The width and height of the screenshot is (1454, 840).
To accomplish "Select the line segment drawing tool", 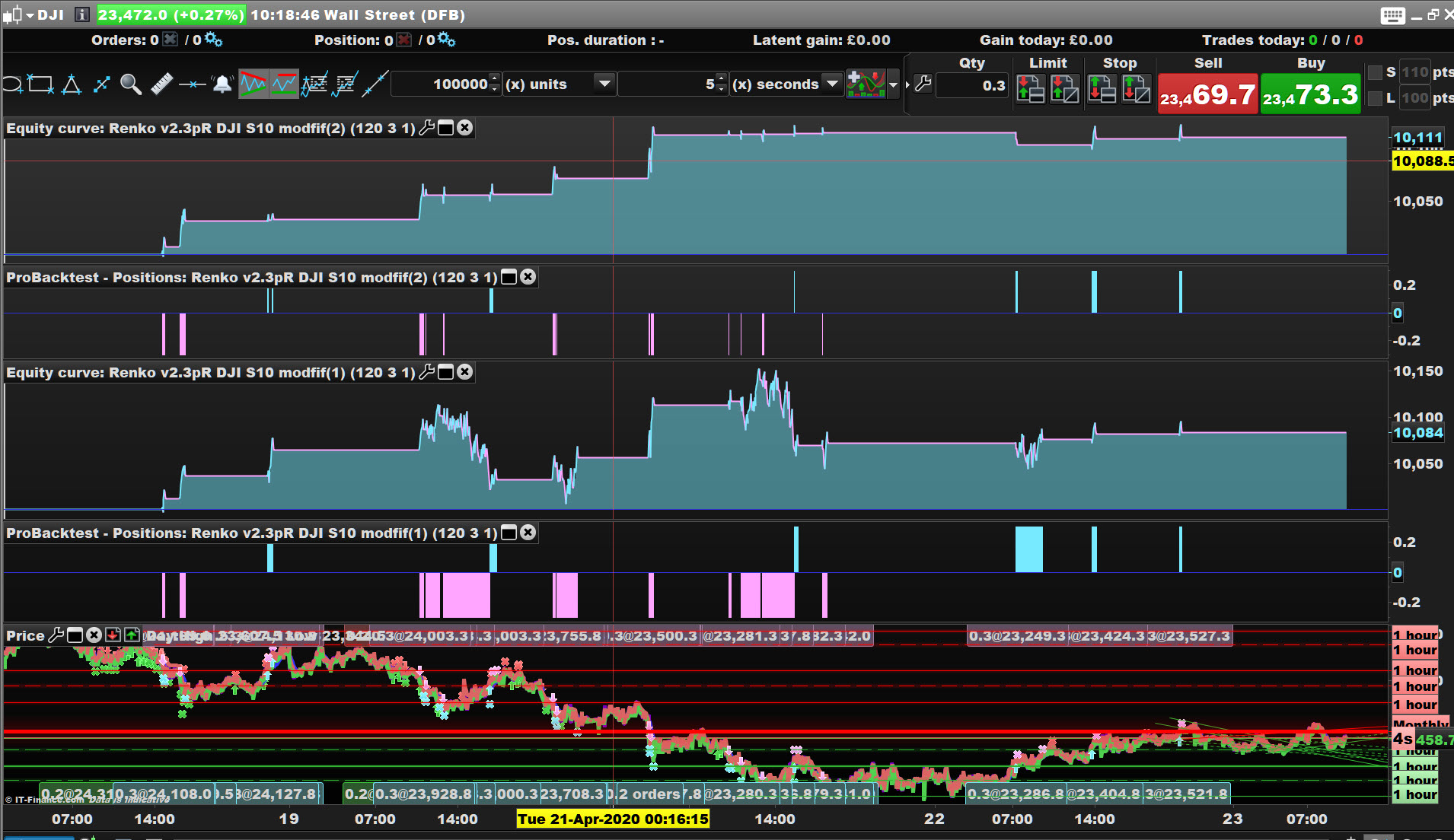I will [x=101, y=84].
